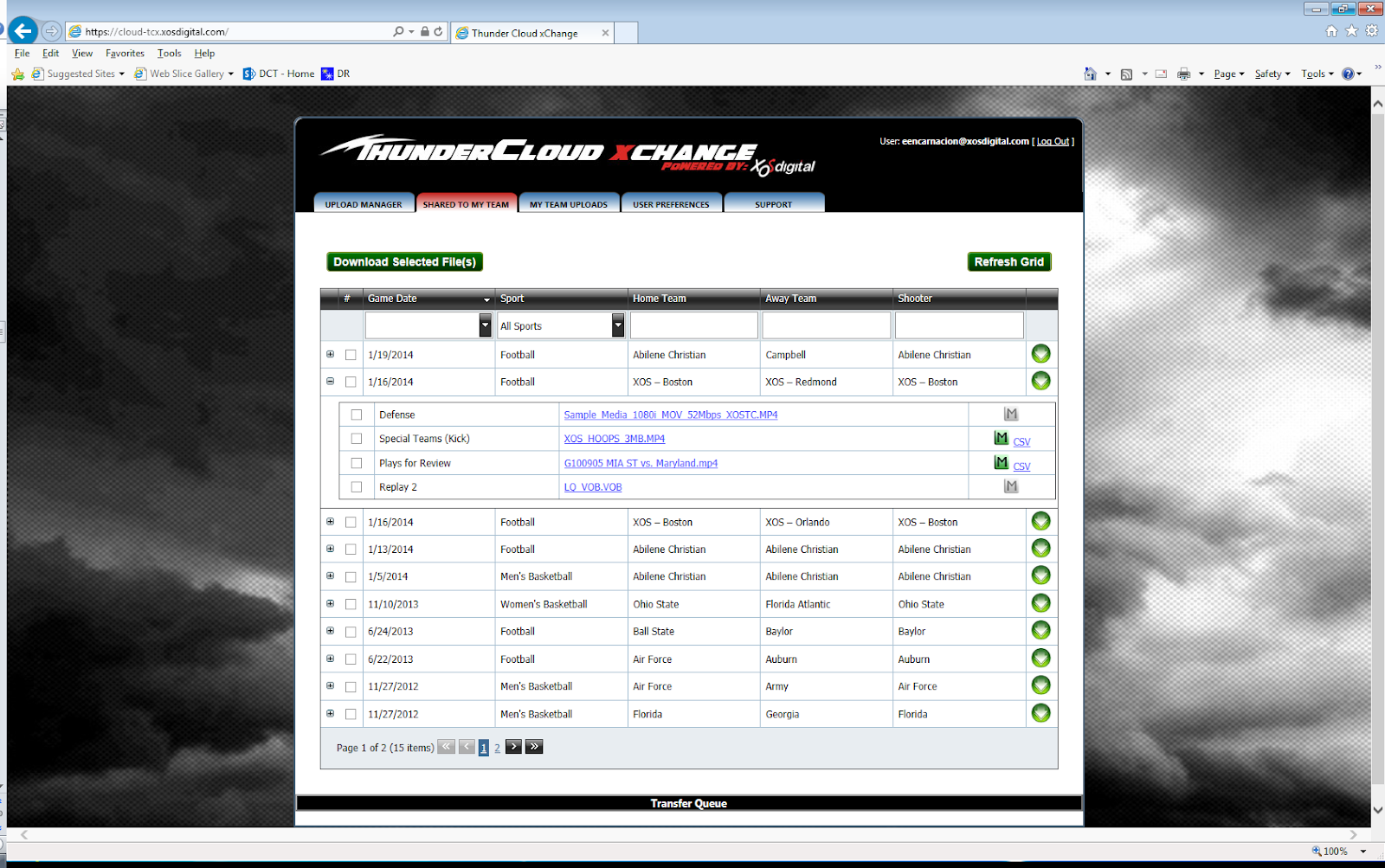The height and width of the screenshot is (868, 1385).
Task: Click the Shooter filter input field
Action: pyautogui.click(x=959, y=325)
